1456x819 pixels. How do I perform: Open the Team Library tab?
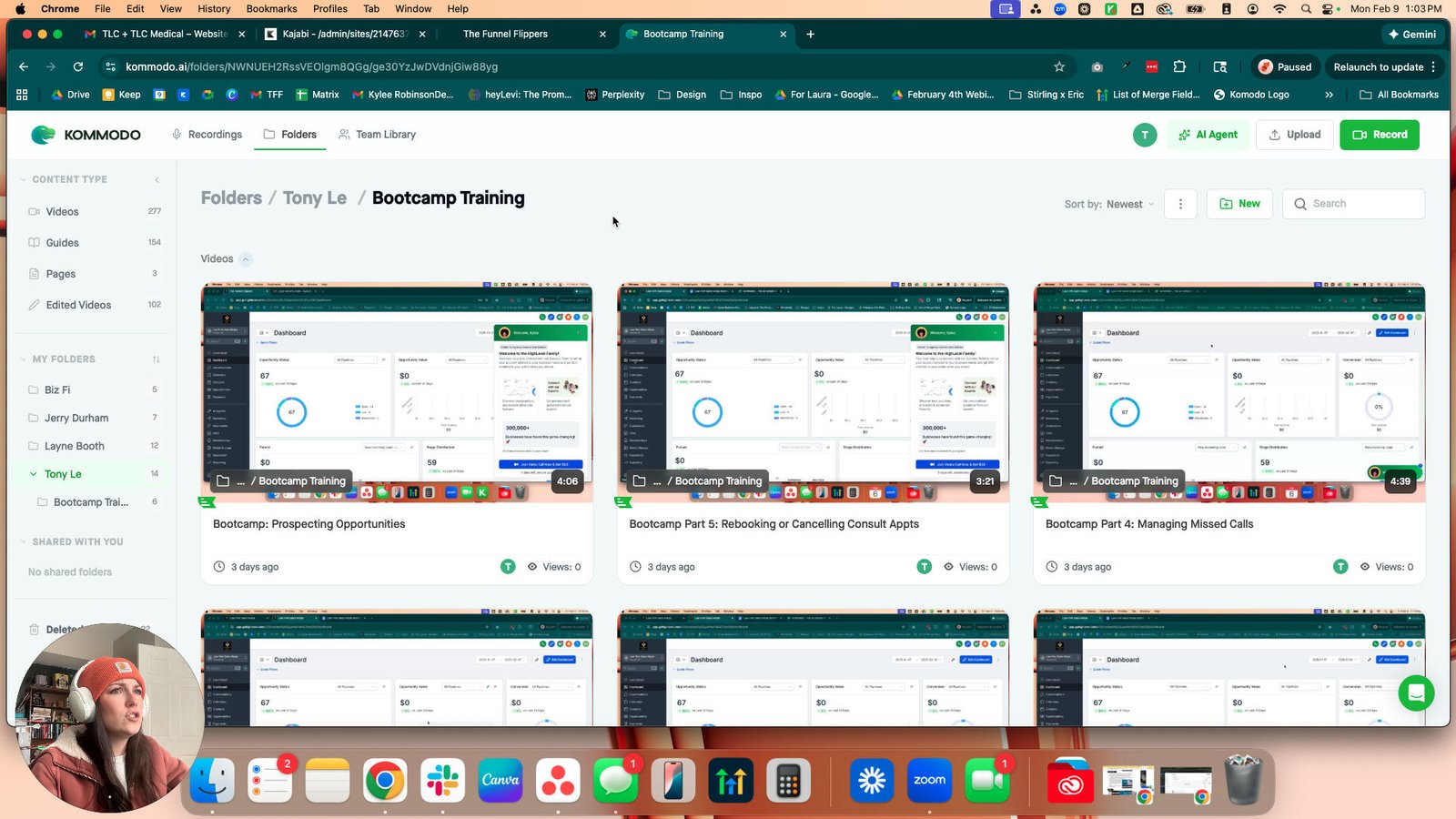[377, 135]
